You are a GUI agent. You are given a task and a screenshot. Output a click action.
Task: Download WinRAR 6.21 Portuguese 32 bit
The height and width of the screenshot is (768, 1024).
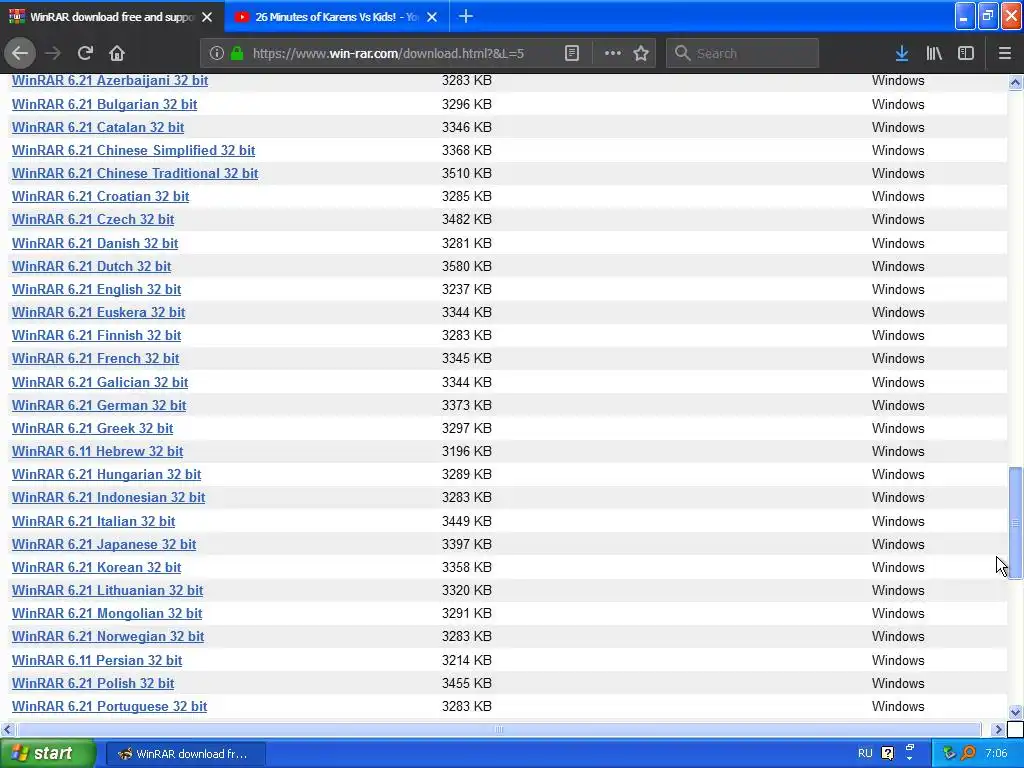109,706
